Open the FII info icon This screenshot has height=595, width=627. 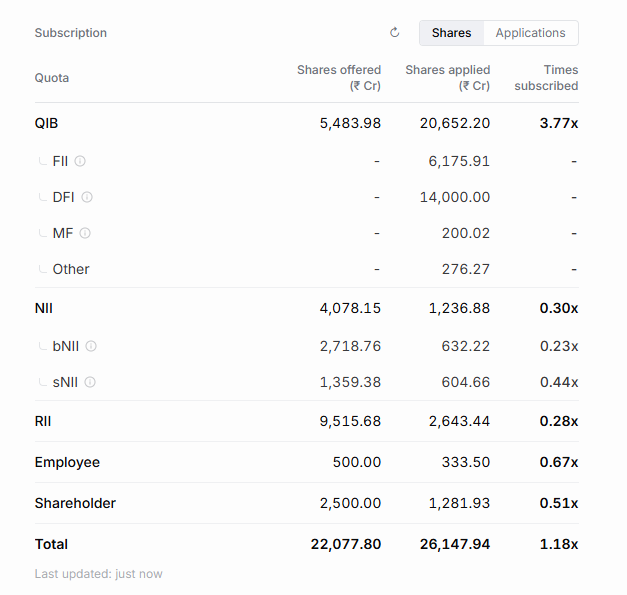coord(80,161)
